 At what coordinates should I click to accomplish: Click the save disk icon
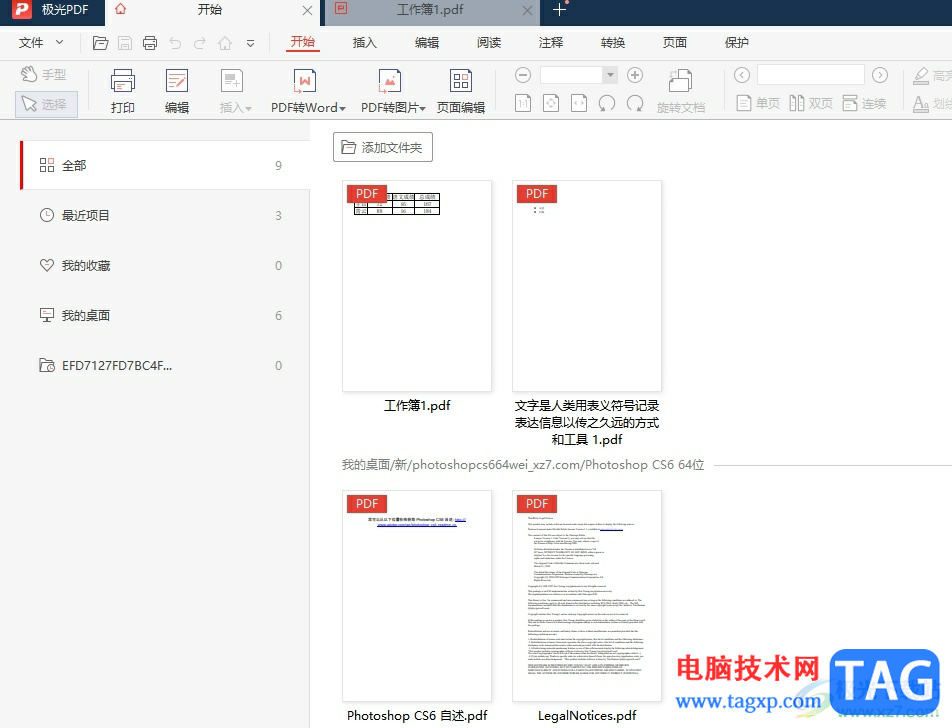pyautogui.click(x=125, y=43)
